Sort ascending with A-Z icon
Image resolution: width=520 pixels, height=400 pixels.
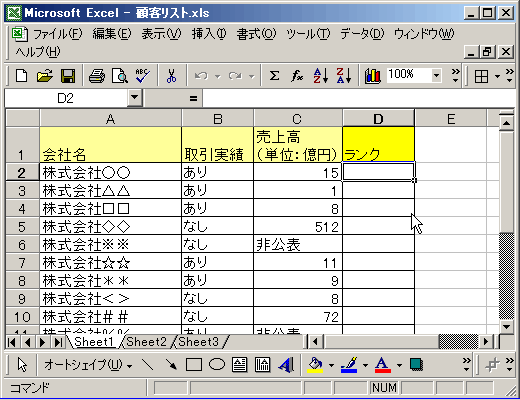320,76
